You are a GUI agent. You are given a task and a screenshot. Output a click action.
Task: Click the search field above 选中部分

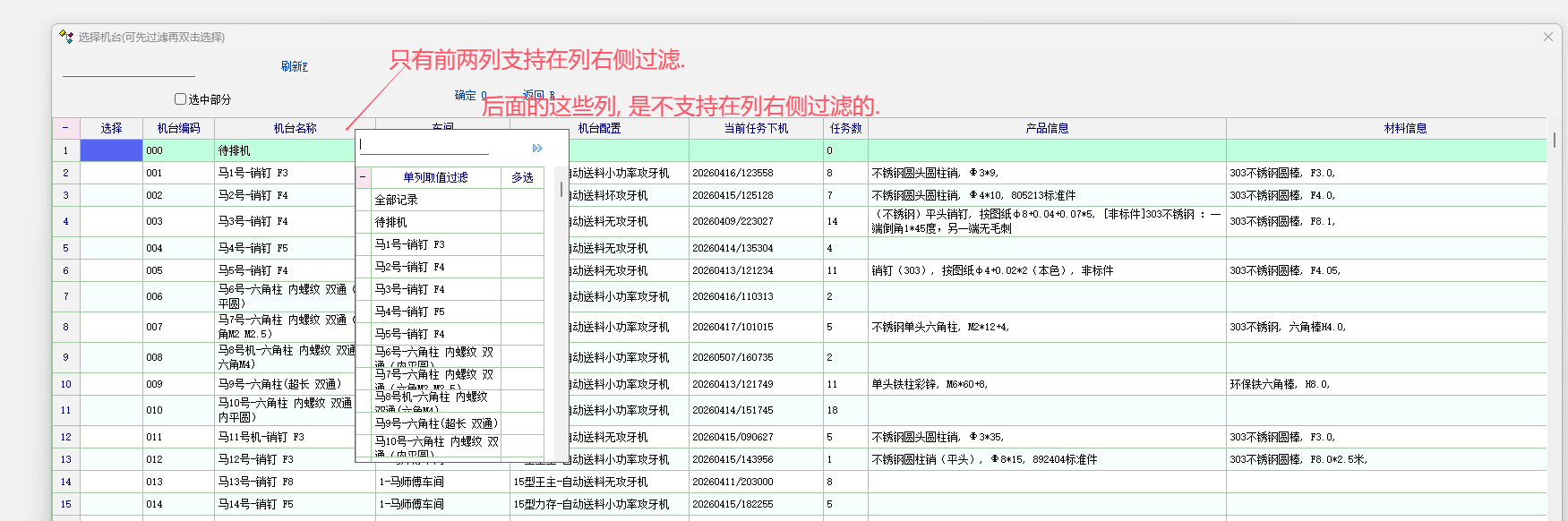click(x=128, y=68)
